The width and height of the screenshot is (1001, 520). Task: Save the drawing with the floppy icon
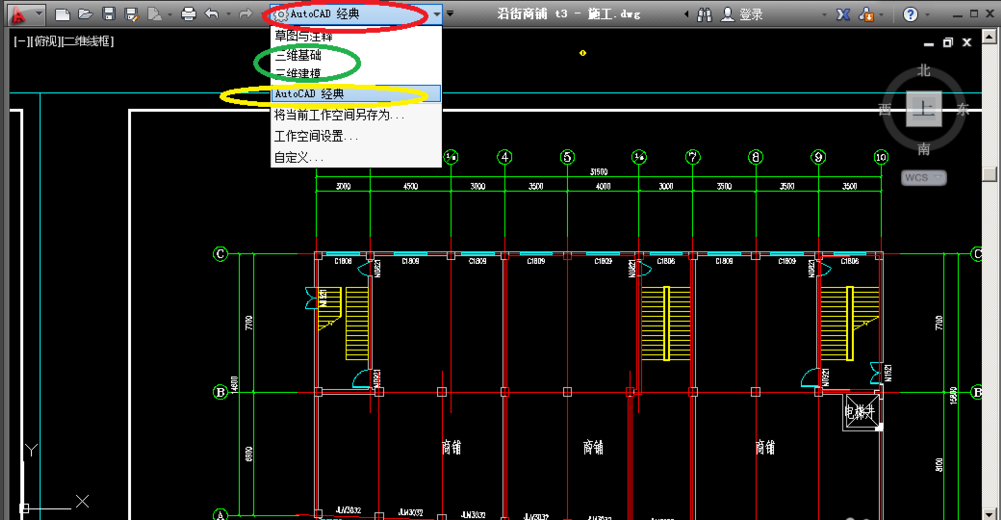pyautogui.click(x=109, y=14)
